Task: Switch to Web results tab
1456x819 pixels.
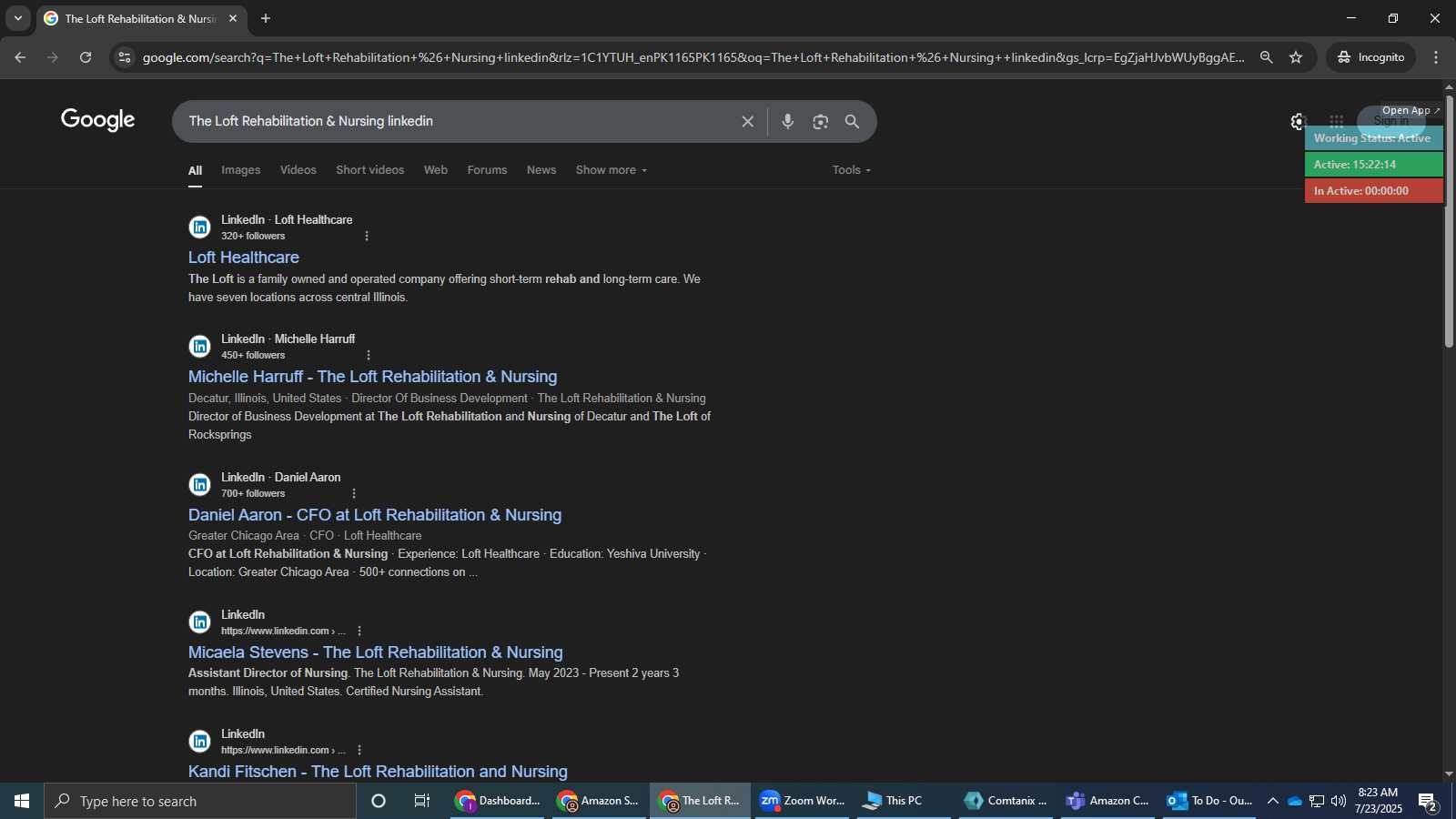Action: tap(435, 170)
